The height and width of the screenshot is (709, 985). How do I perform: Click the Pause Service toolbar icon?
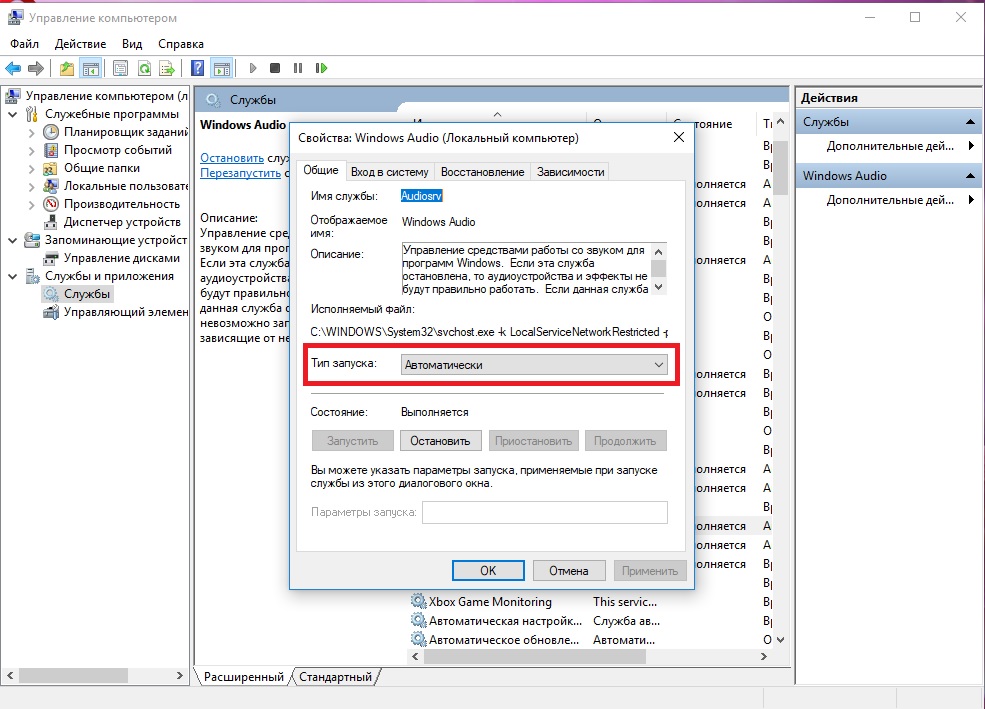(x=298, y=68)
